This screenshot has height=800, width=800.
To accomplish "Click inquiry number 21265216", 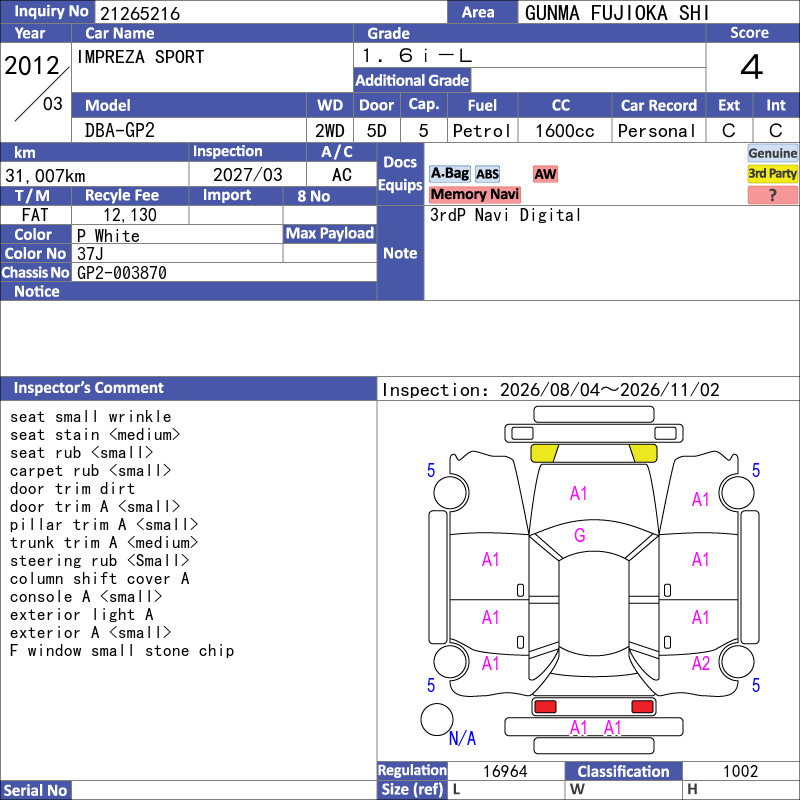I will [x=140, y=13].
